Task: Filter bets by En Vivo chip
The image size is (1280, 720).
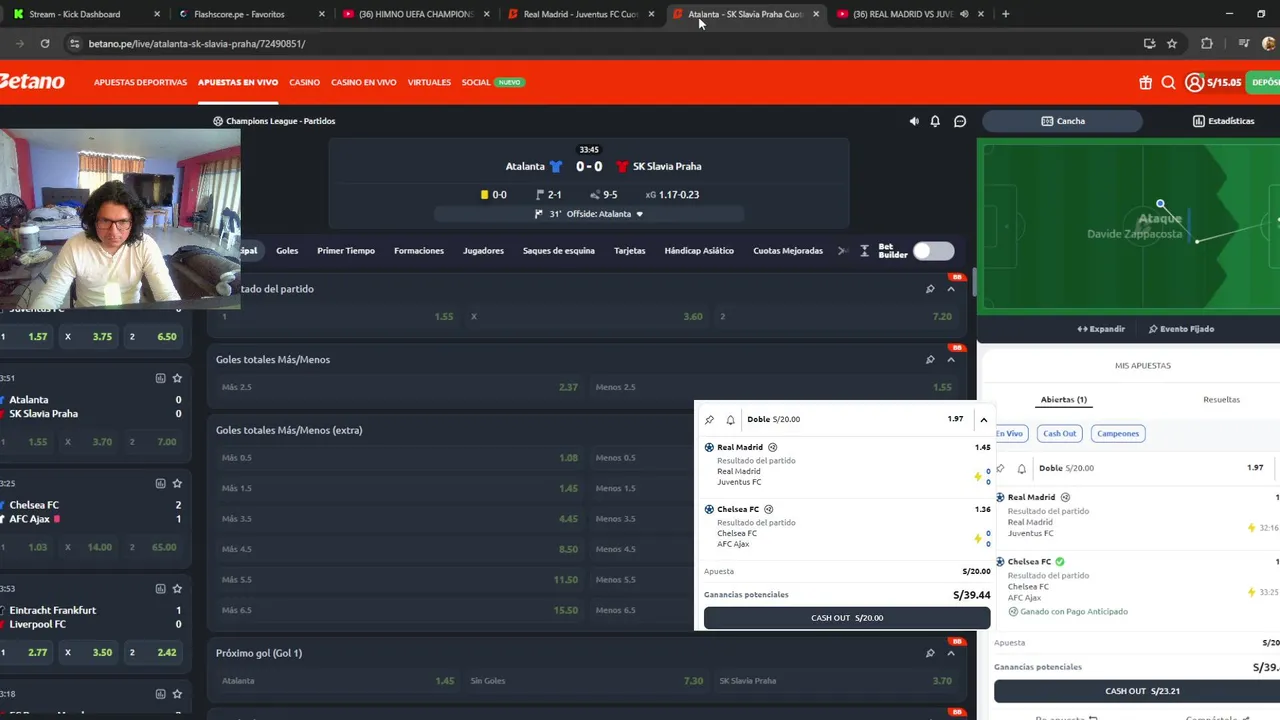Action: tap(1009, 434)
